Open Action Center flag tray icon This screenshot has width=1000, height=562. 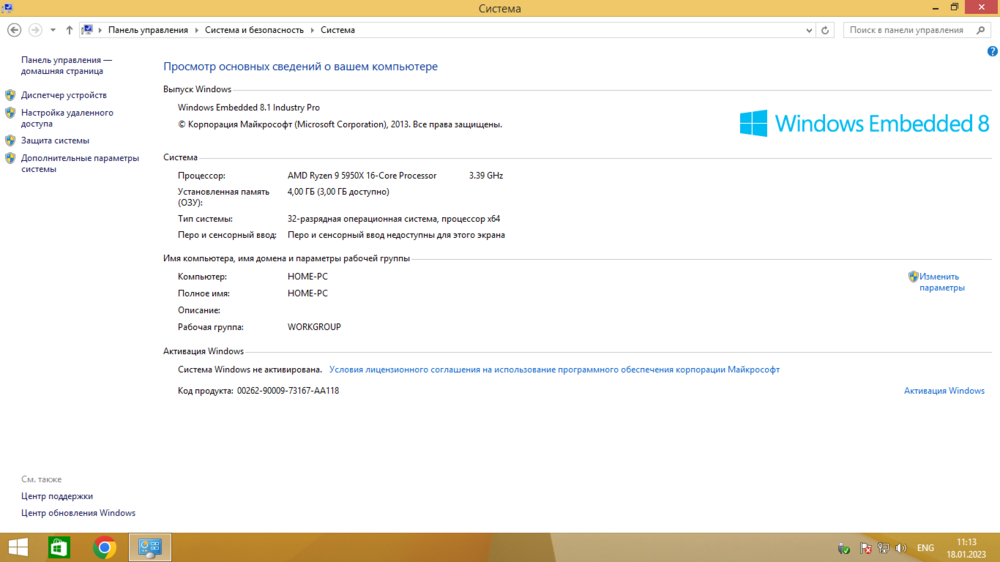click(x=866, y=548)
